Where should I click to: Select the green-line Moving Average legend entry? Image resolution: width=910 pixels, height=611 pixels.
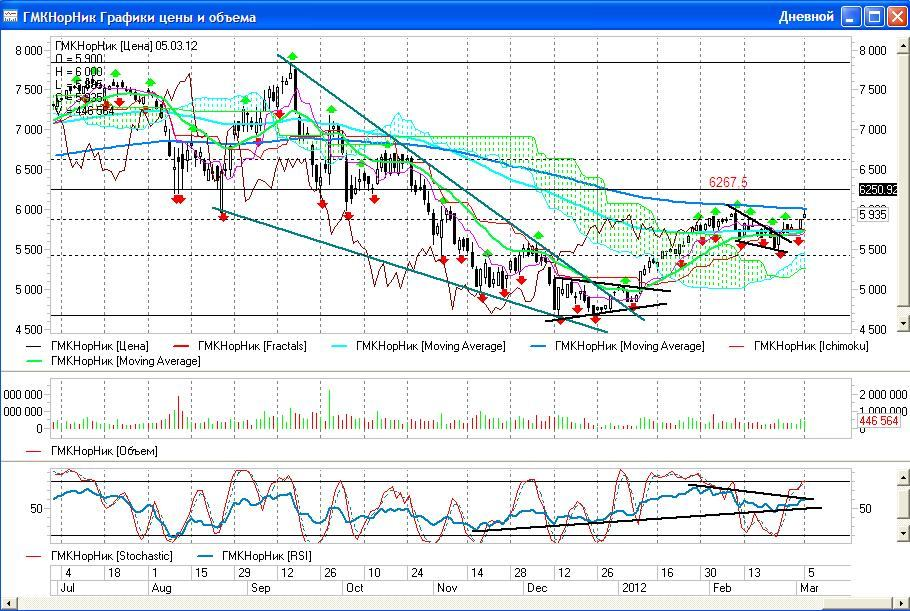coord(113,361)
